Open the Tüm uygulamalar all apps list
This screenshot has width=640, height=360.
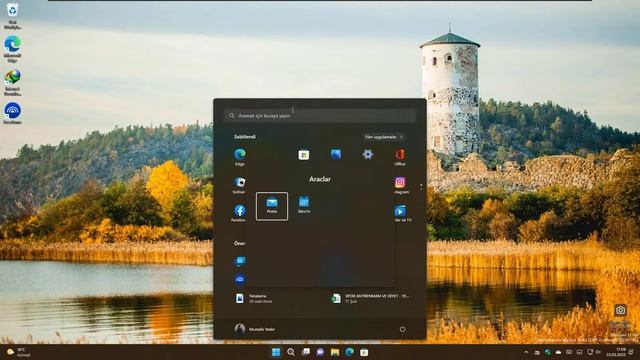pos(383,137)
